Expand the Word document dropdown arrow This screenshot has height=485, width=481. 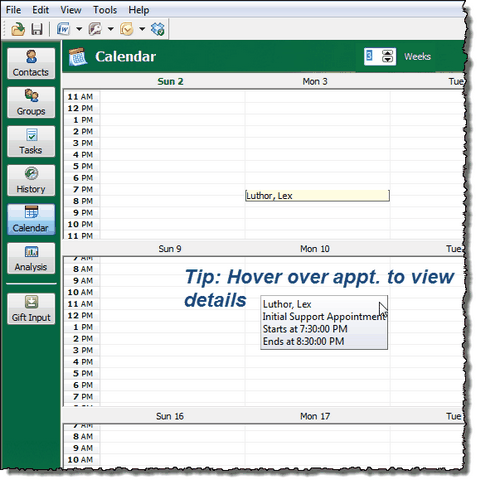point(79,29)
